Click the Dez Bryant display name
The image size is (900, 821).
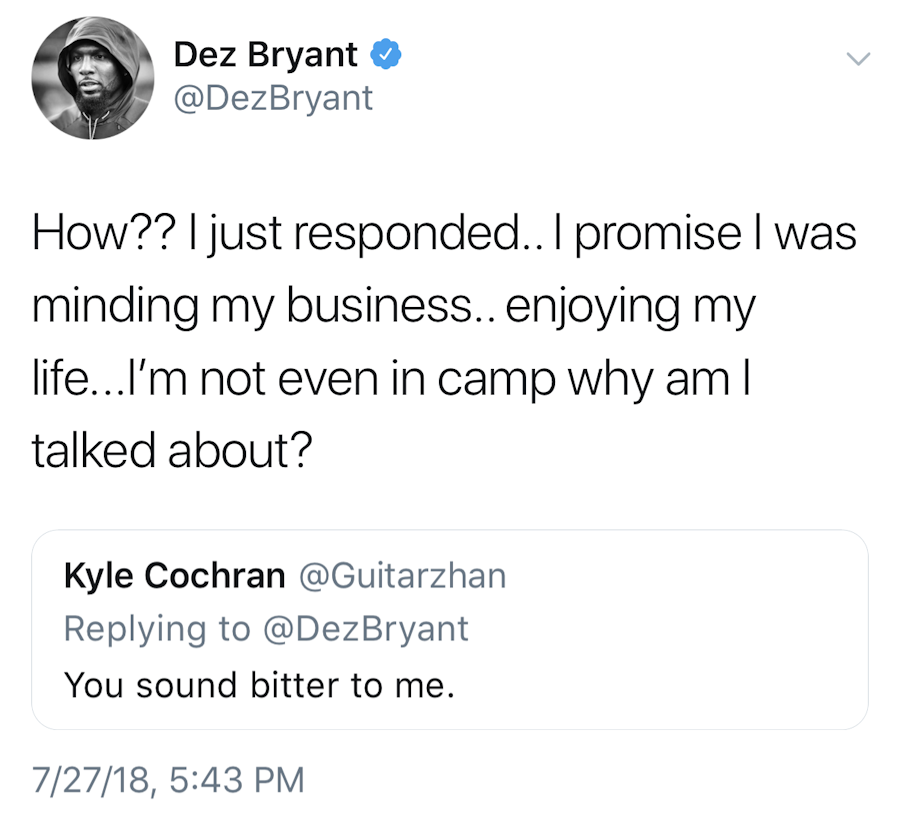(x=265, y=55)
